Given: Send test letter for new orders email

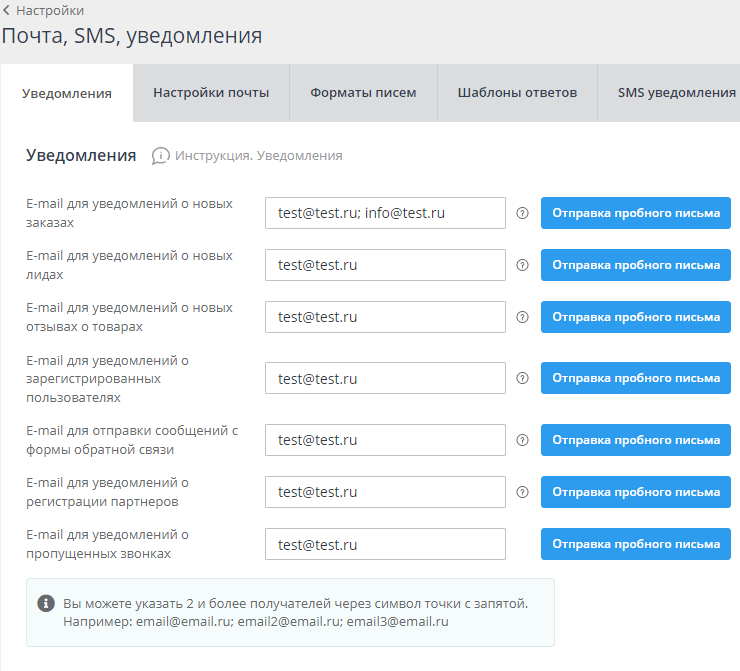Looking at the screenshot, I should [x=636, y=213].
